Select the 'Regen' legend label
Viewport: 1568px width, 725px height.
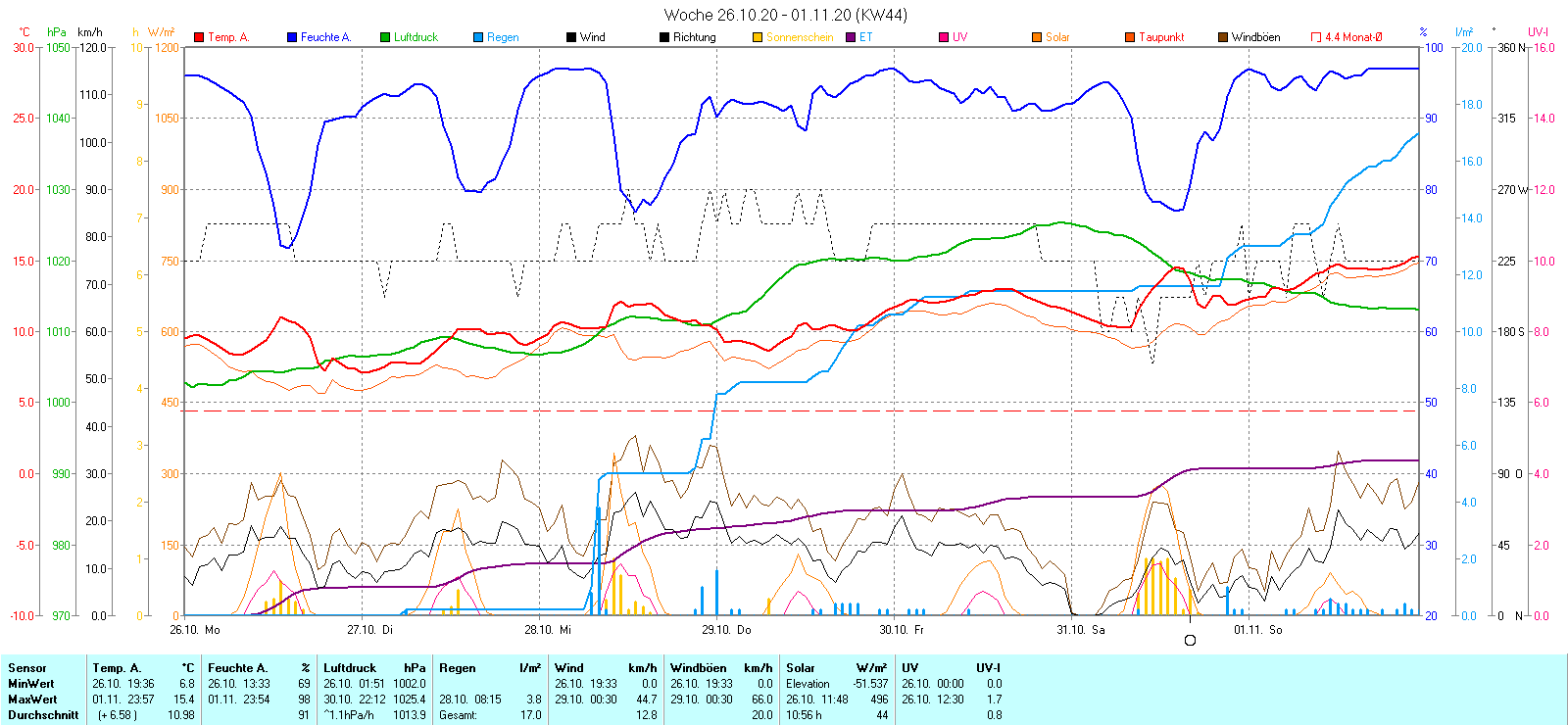tap(503, 37)
